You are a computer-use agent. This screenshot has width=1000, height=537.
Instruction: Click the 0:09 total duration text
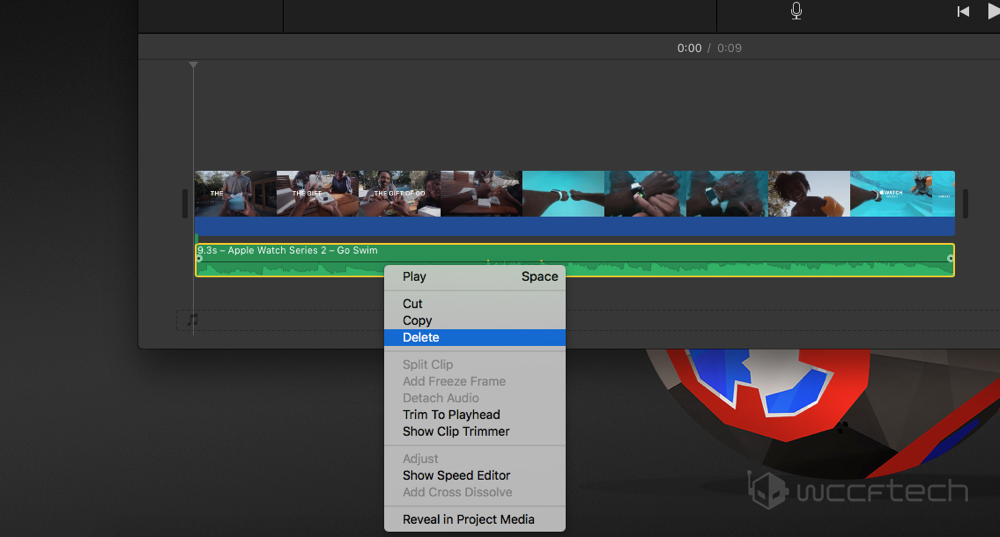[729, 48]
